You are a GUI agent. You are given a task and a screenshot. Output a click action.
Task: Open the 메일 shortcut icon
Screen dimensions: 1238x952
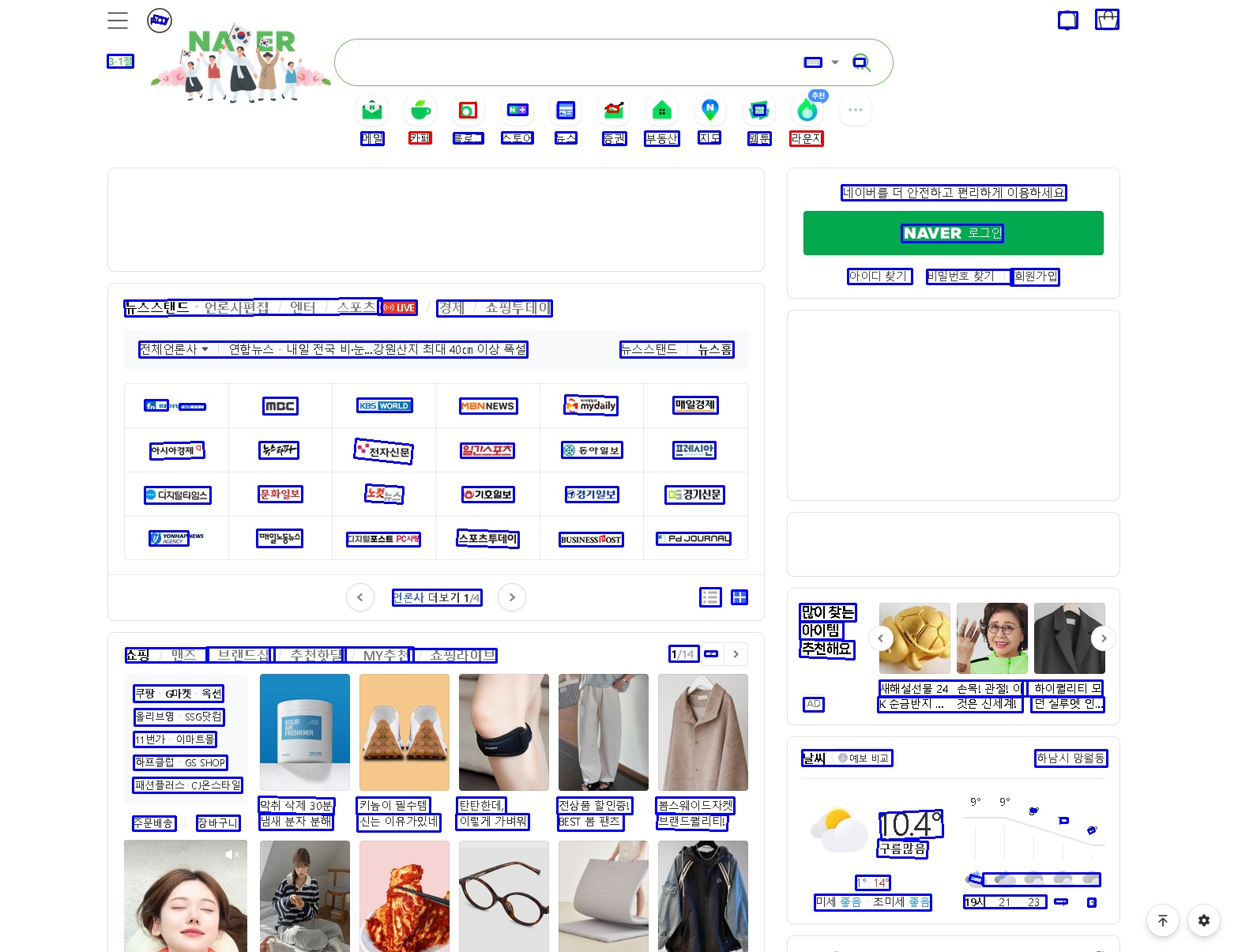[x=372, y=110]
